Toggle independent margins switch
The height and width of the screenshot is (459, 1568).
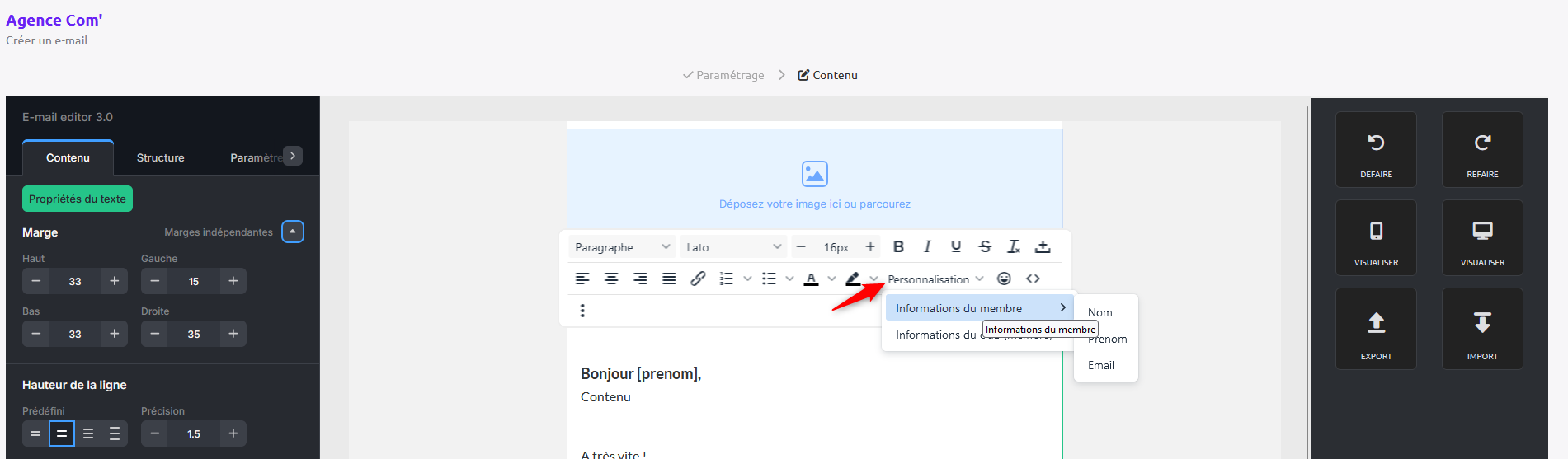tap(293, 232)
